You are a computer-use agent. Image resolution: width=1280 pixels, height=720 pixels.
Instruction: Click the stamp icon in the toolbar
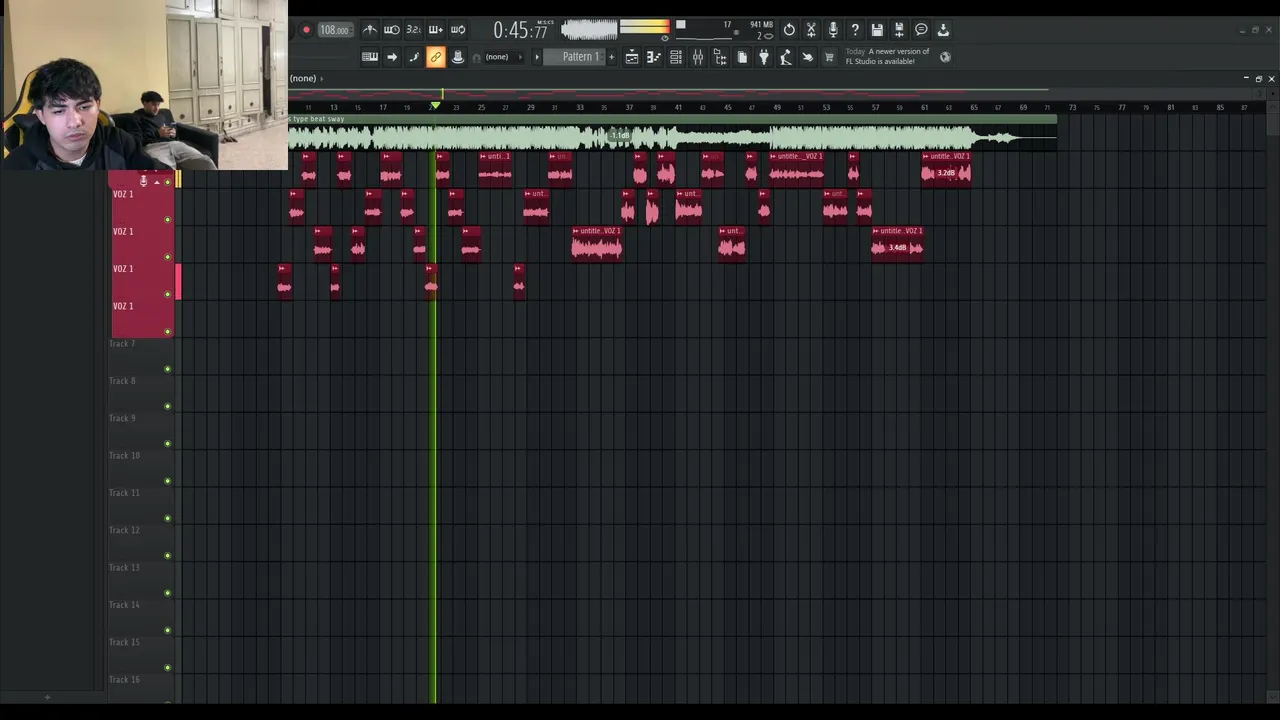coord(458,57)
